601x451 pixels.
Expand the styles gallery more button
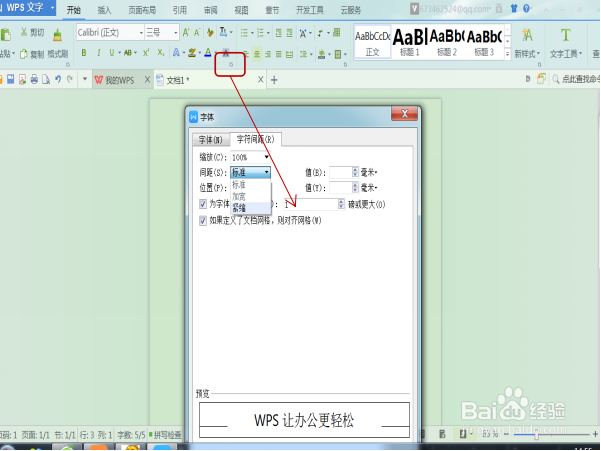tap(507, 54)
